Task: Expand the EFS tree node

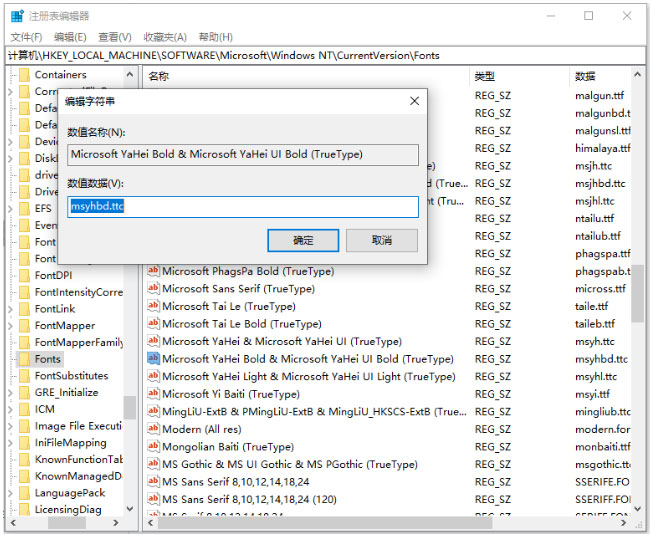Action: coord(11,208)
